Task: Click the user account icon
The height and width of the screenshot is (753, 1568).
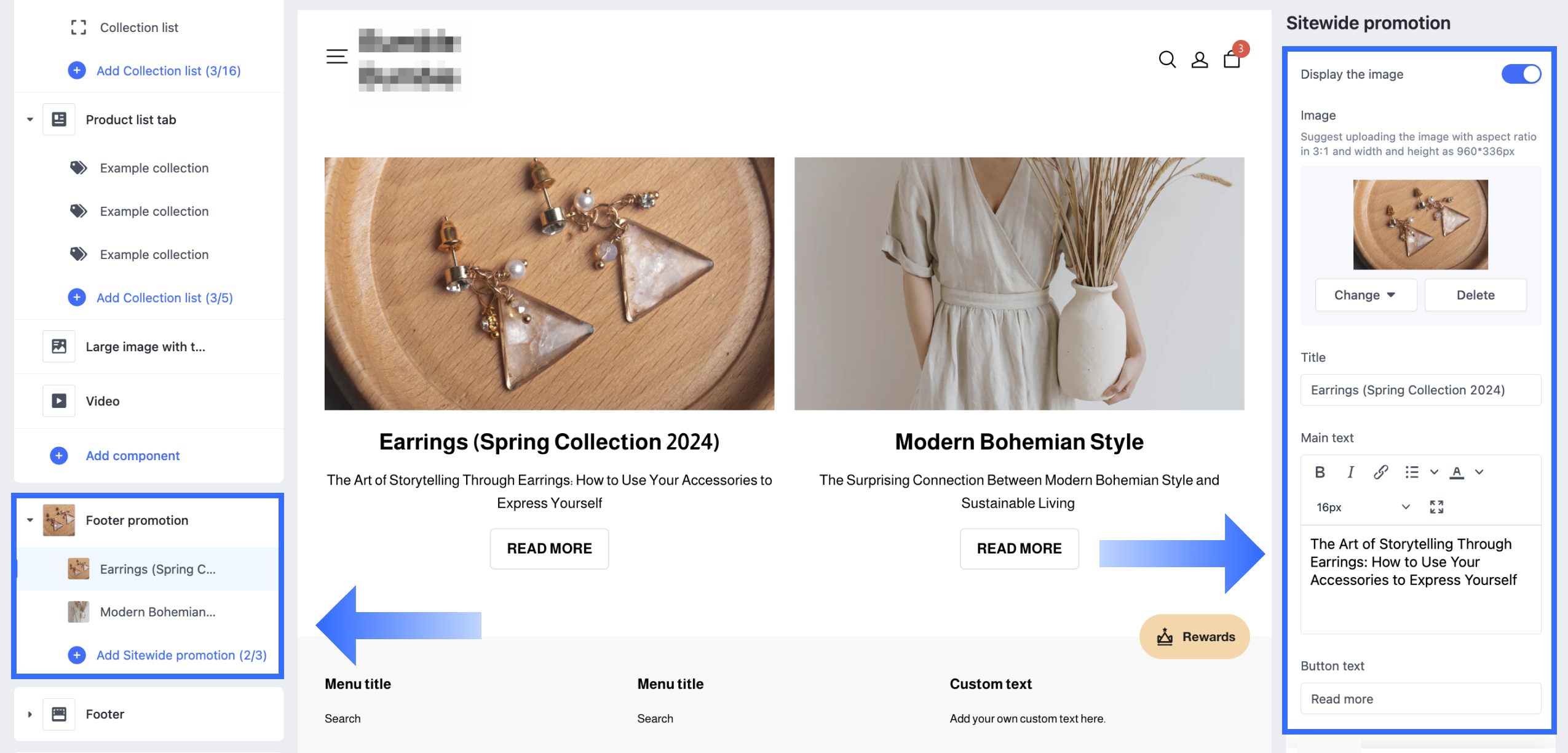Action: pos(1200,60)
